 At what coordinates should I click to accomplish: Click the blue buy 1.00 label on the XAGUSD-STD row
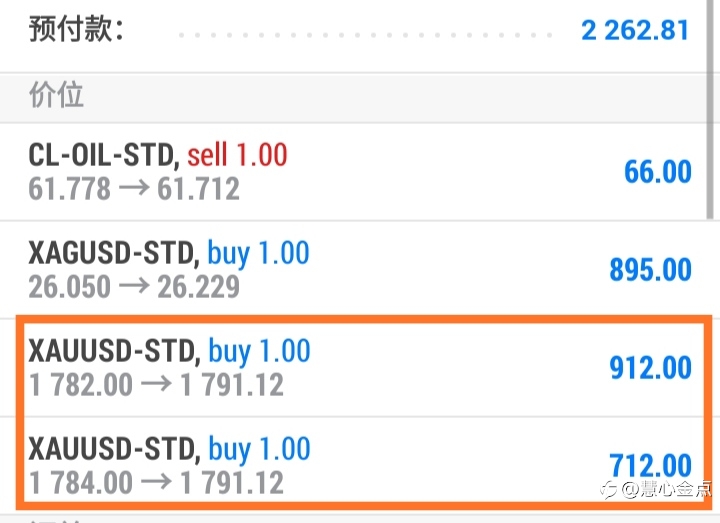click(x=259, y=254)
